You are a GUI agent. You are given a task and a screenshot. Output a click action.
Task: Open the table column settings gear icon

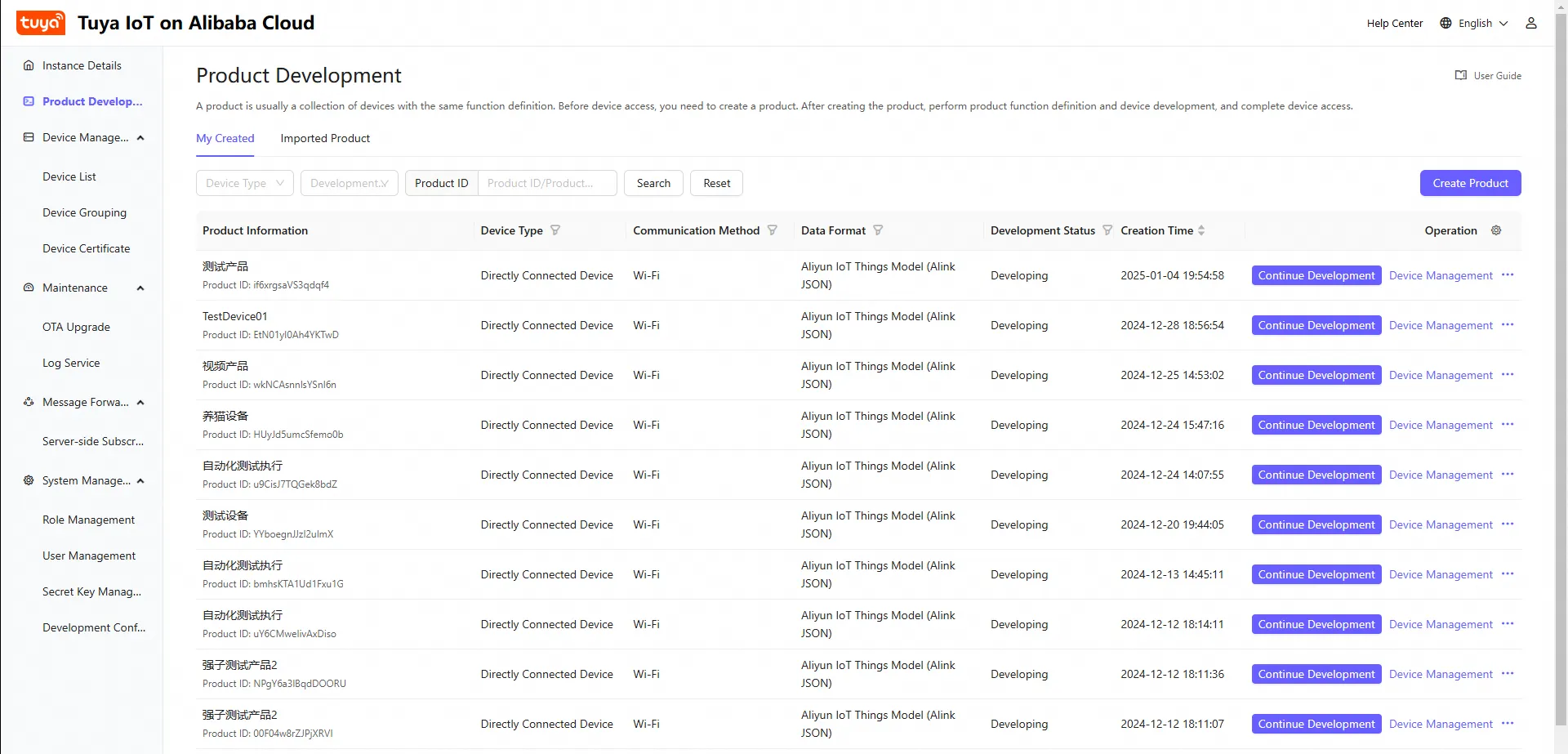(1496, 230)
